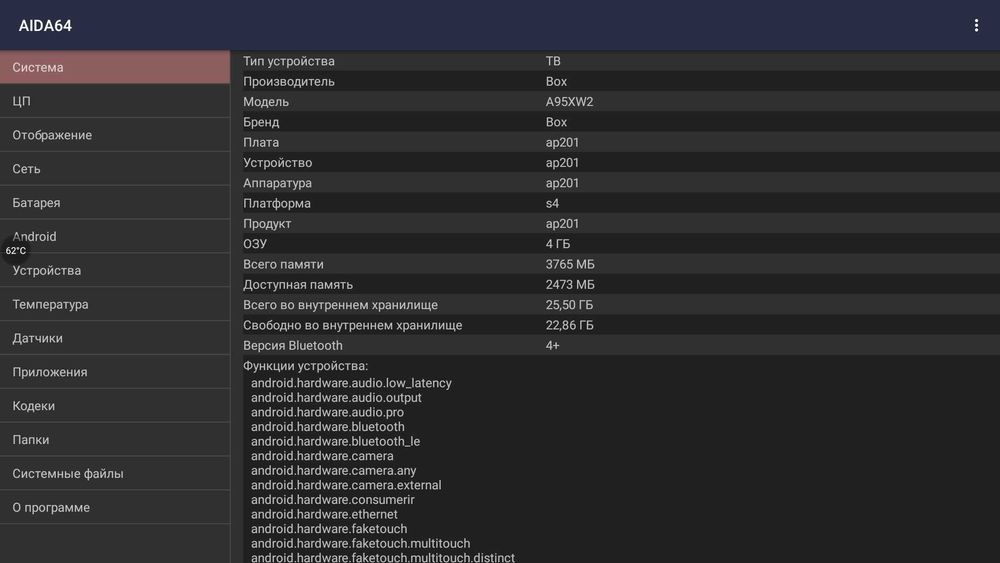This screenshot has height=563, width=1000.
Task: Go to the Сеть section
Action: pos(115,168)
